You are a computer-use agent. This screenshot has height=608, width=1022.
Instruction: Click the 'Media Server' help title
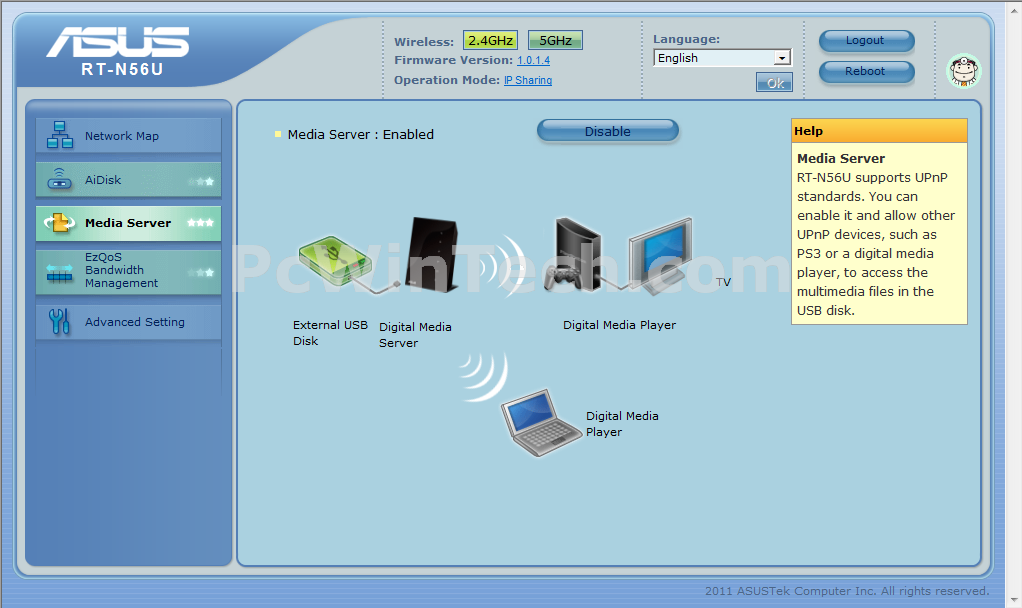click(841, 158)
